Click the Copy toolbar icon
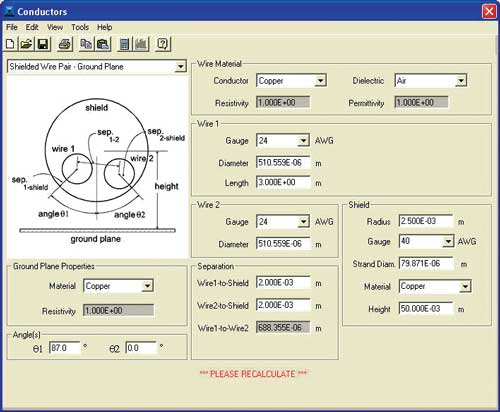 pyautogui.click(x=87, y=44)
